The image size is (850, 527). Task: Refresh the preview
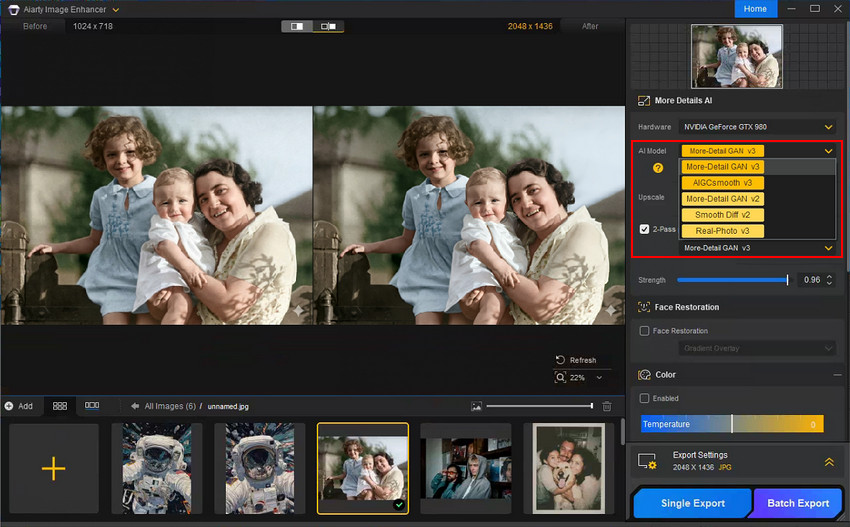(576, 360)
